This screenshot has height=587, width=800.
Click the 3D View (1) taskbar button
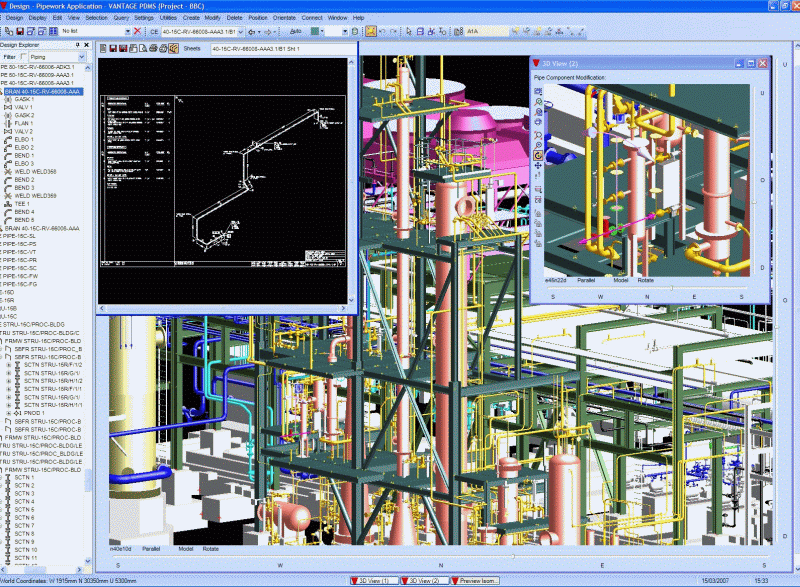point(374,580)
